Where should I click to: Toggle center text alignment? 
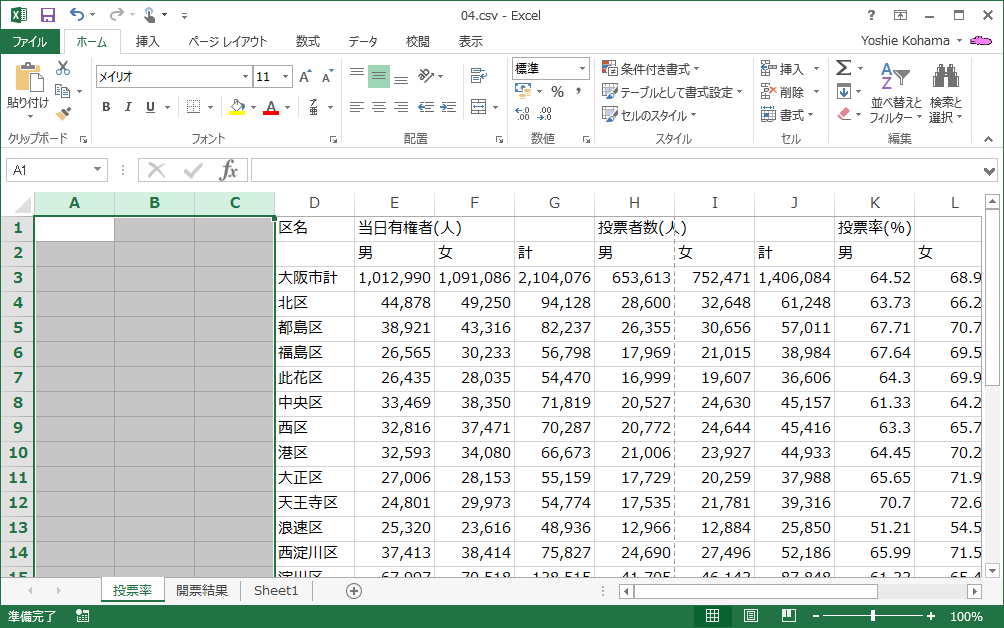[379, 107]
